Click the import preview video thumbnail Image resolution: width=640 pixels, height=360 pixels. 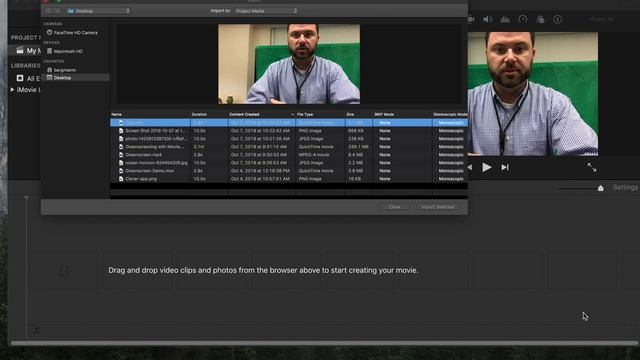click(289, 64)
